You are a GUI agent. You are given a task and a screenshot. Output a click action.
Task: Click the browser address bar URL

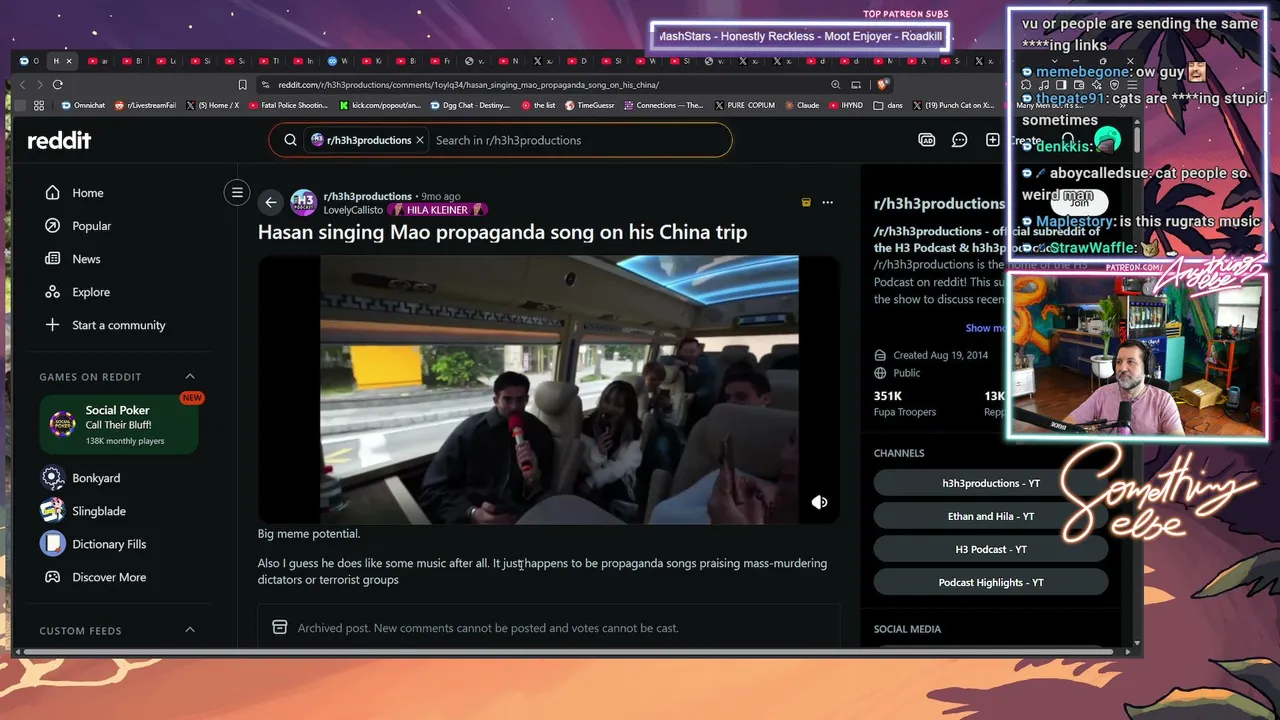pyautogui.click(x=468, y=85)
